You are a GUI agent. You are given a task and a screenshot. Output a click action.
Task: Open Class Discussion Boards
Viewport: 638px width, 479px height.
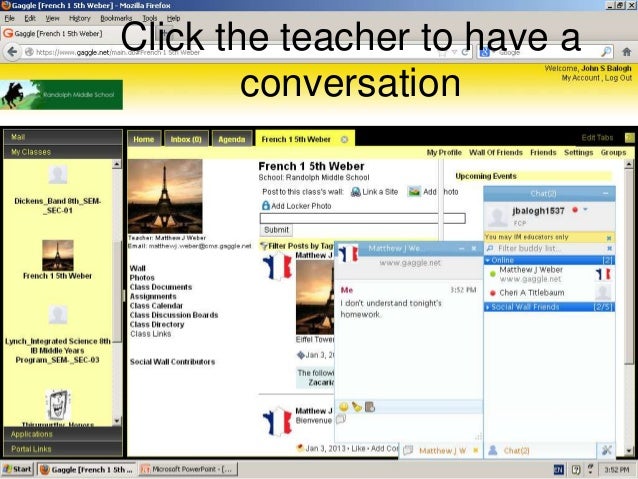(x=174, y=315)
